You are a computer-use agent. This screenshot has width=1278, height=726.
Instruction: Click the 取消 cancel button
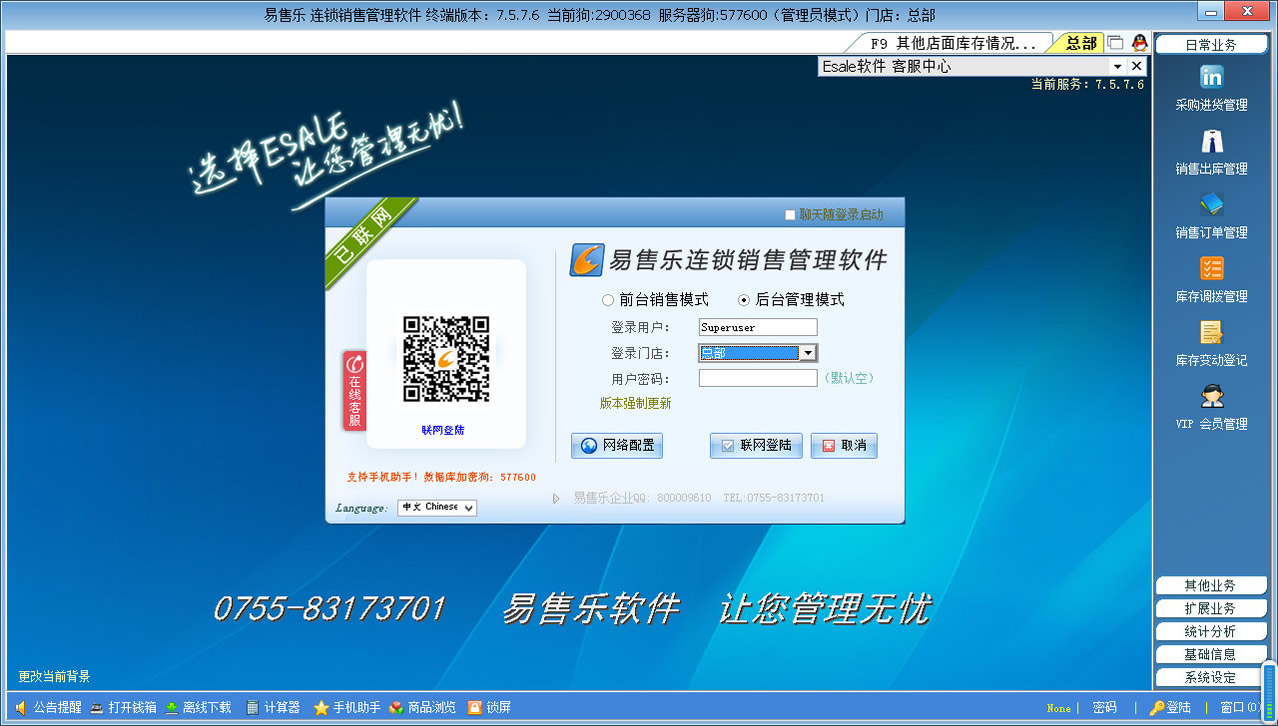[x=844, y=446]
